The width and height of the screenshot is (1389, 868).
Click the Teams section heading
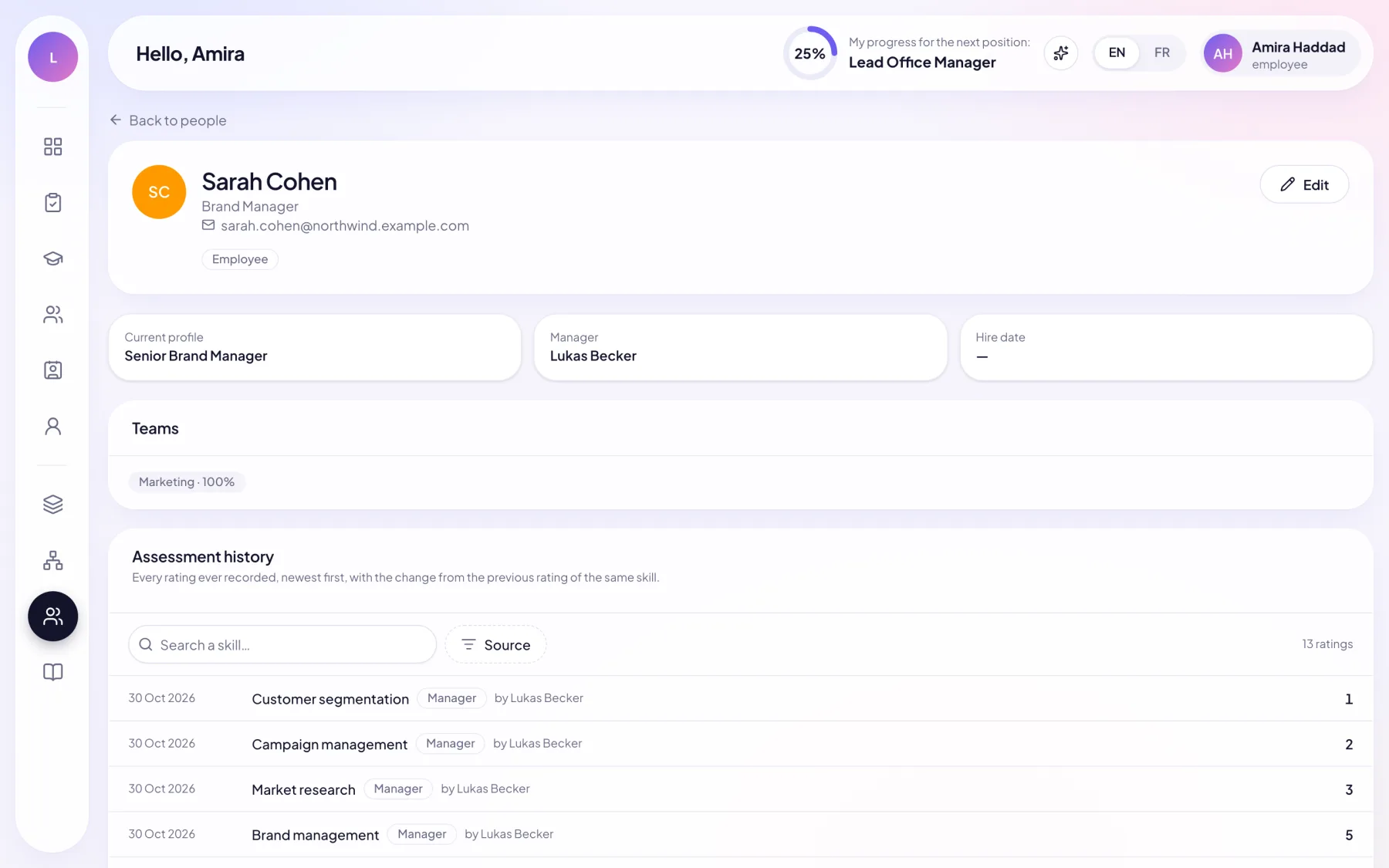(155, 428)
